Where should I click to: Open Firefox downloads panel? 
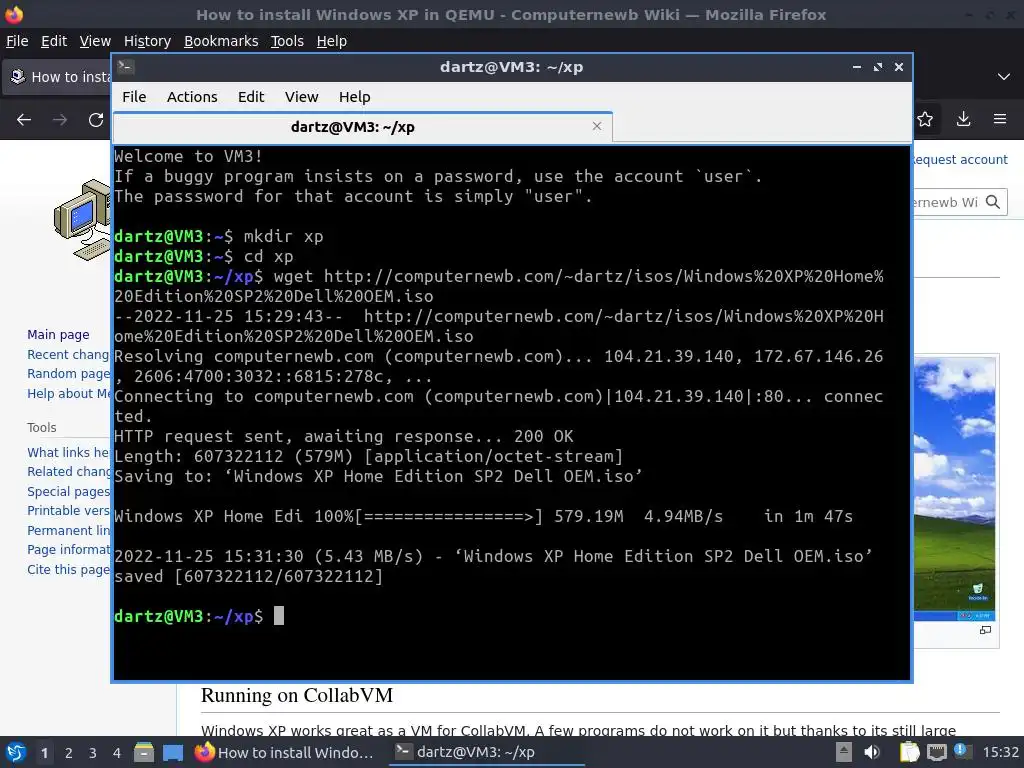(x=963, y=119)
